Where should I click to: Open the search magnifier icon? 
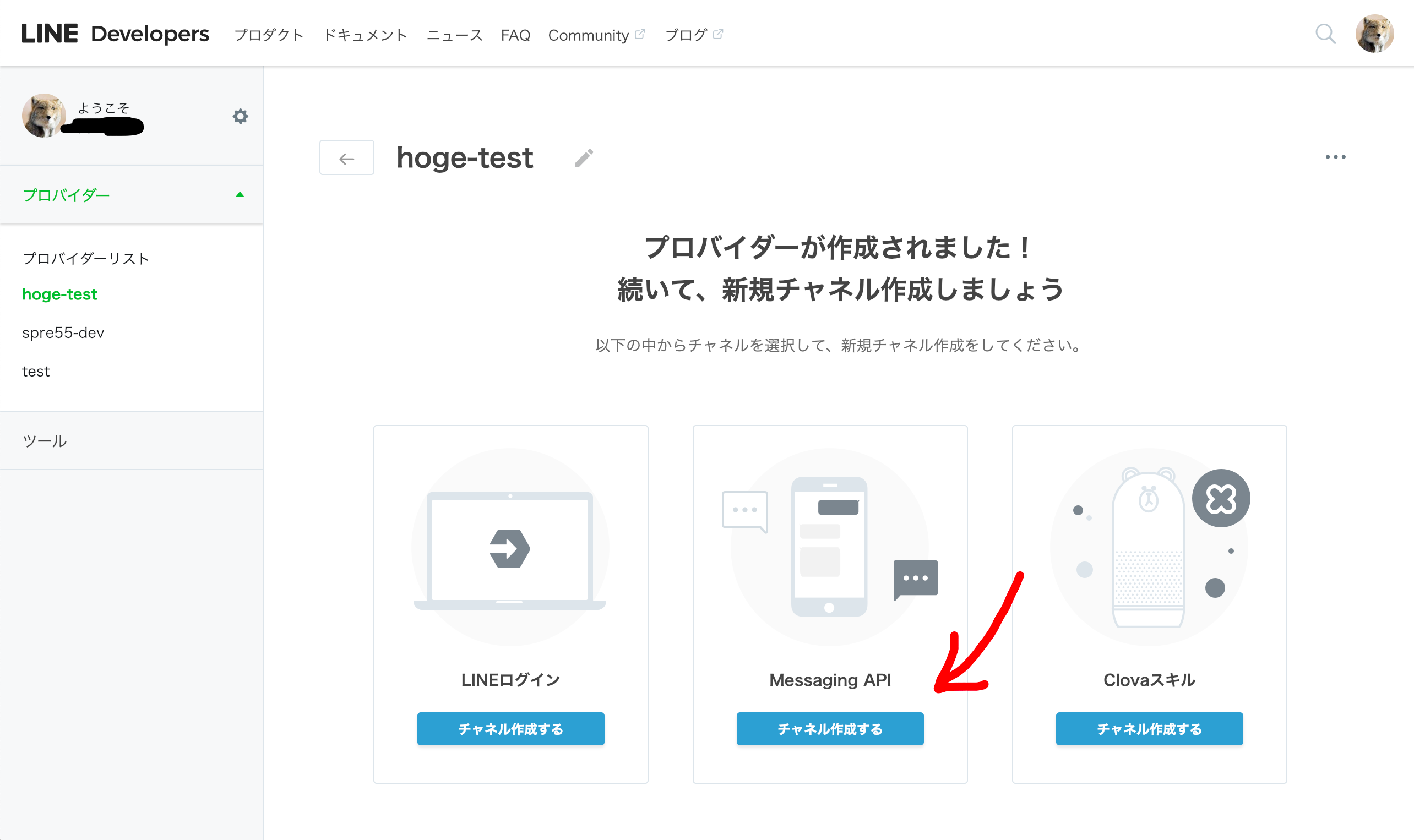coord(1325,35)
